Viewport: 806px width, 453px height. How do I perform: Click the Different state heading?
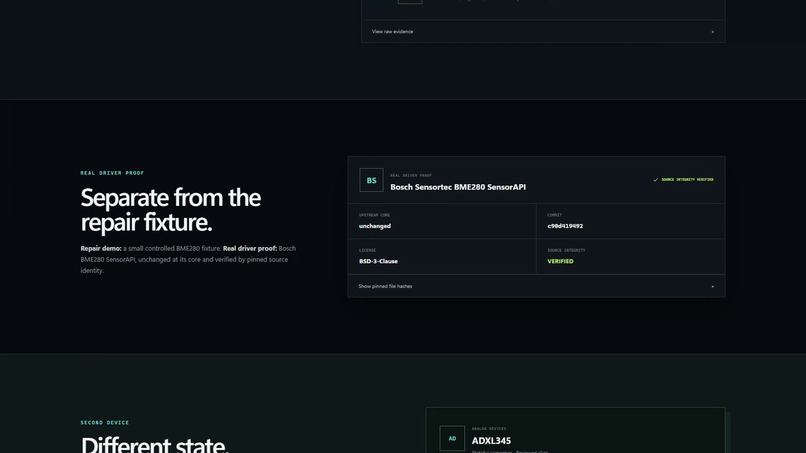click(x=154, y=444)
